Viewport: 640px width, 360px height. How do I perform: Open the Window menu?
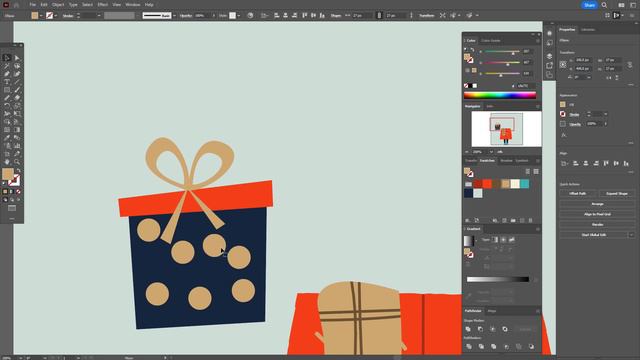tap(133, 4)
